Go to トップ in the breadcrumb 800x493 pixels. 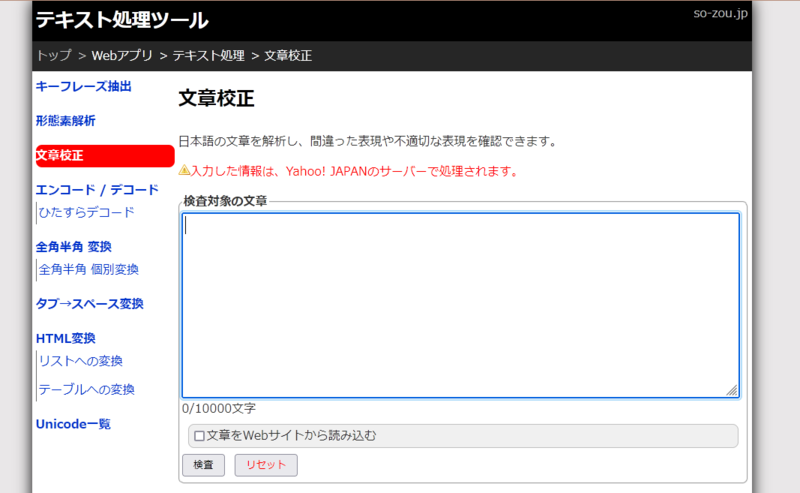point(54,55)
